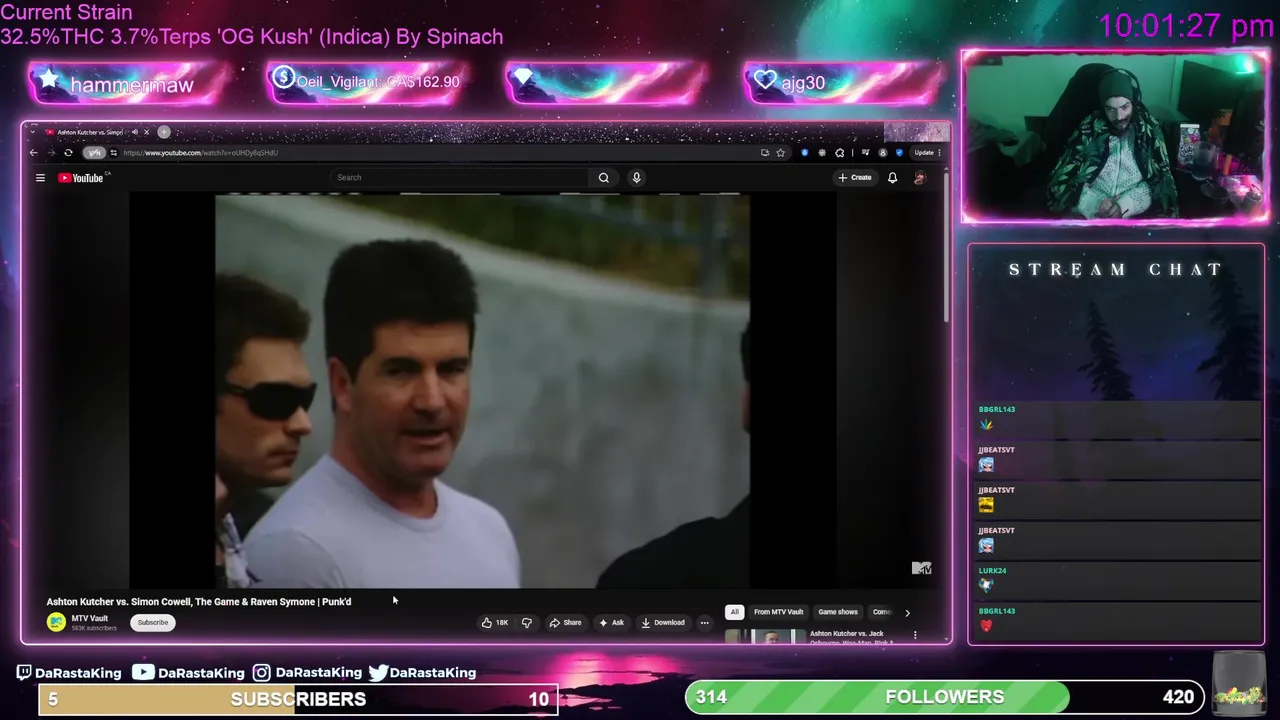
Task: Open a new browser tab
Action: tap(164, 132)
